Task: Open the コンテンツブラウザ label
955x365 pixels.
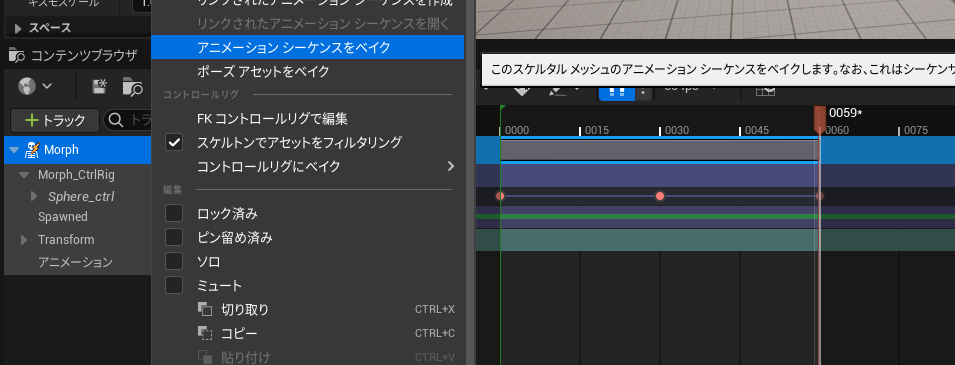Action: [x=85, y=55]
